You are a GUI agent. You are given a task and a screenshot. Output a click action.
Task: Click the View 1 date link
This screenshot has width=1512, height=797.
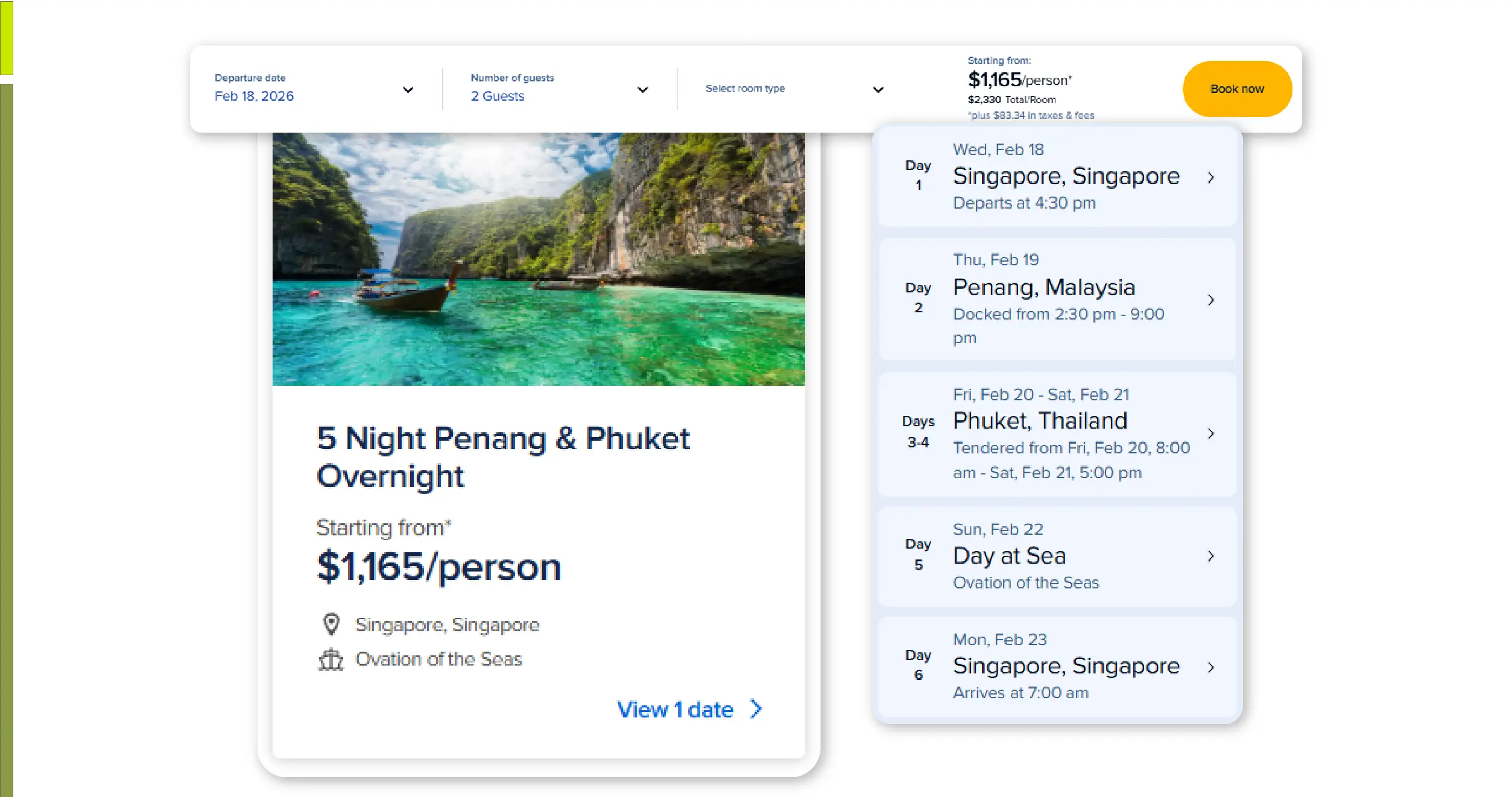tap(675, 710)
